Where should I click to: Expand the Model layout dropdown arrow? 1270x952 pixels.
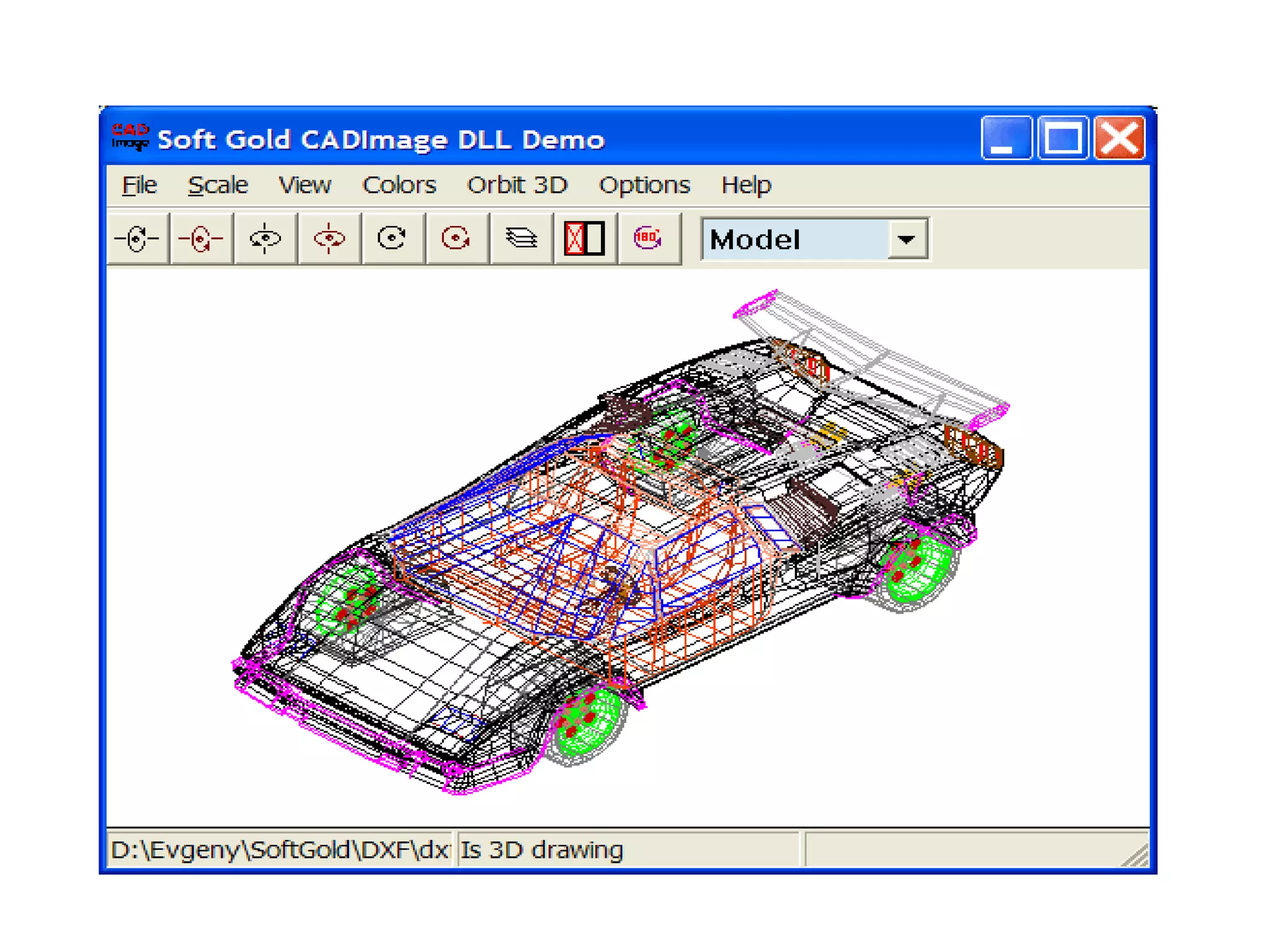[x=907, y=239]
